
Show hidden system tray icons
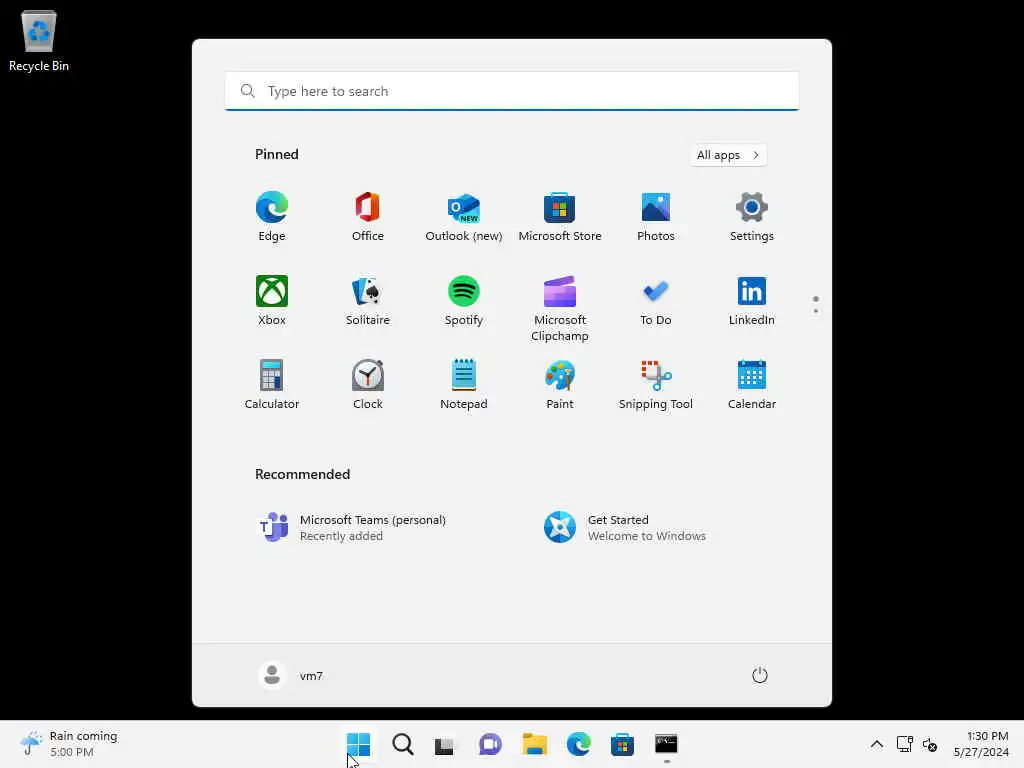tap(877, 744)
